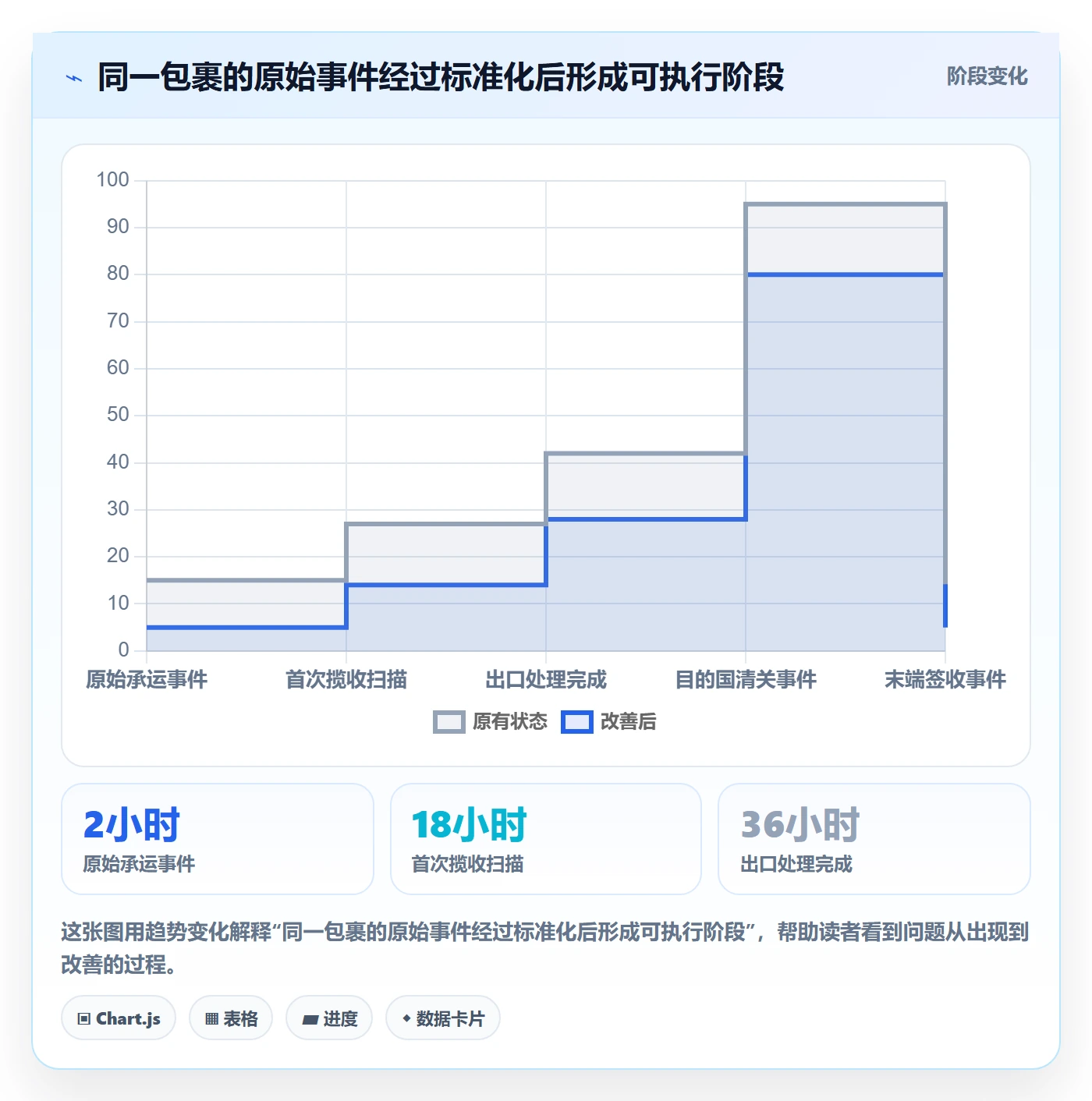The image size is (1092, 1101).
Task: Click the 原始承运事件 x-axis label
Action: [147, 680]
